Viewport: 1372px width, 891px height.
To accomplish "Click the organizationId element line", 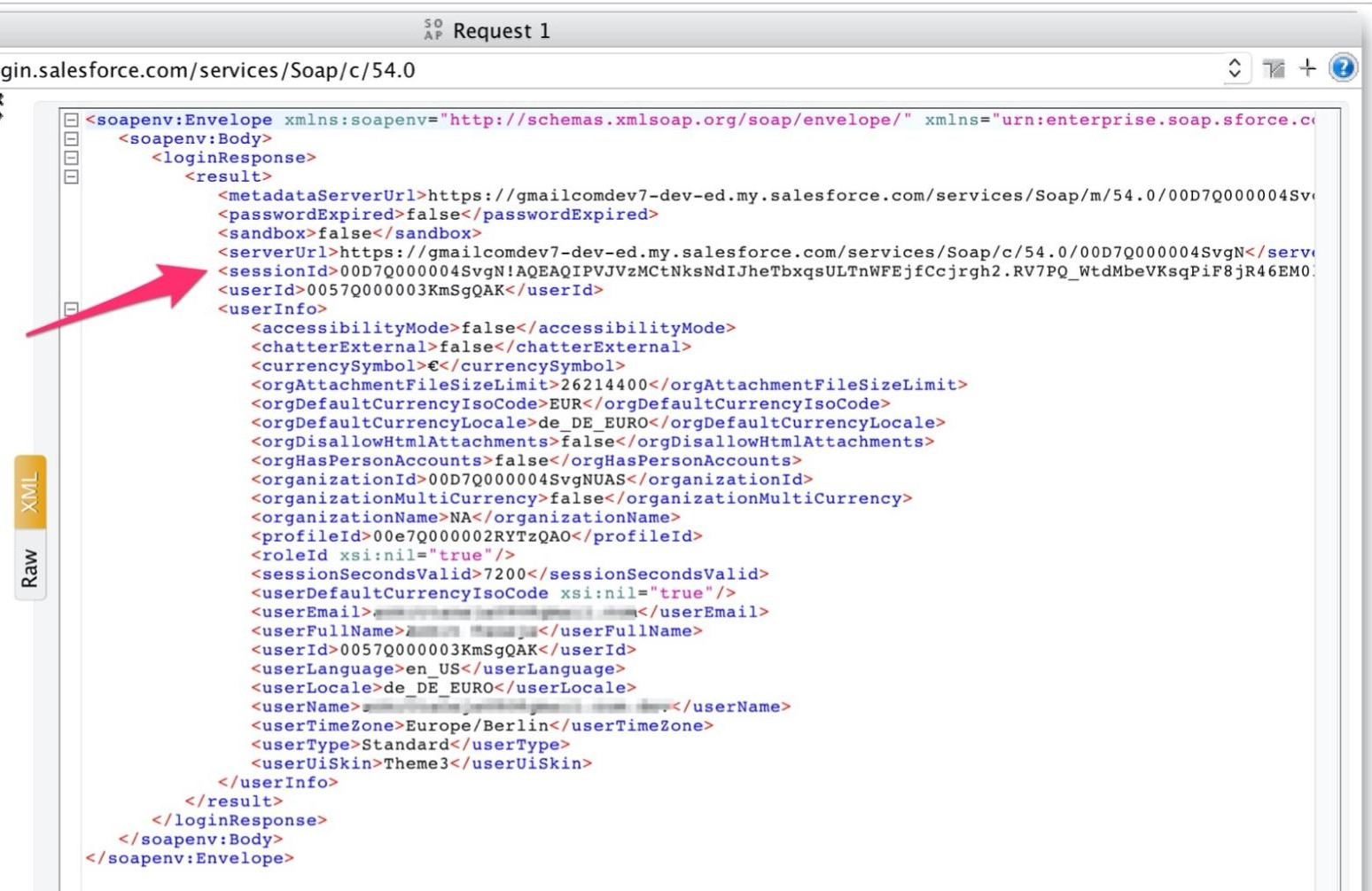I will (532, 480).
